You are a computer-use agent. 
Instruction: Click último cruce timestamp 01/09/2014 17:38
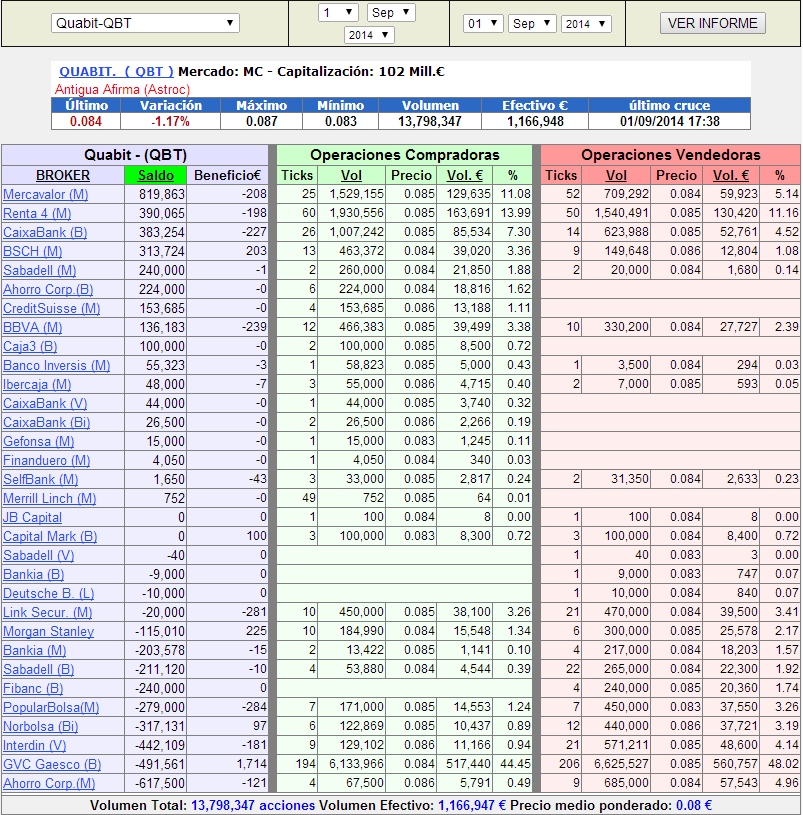pos(669,122)
